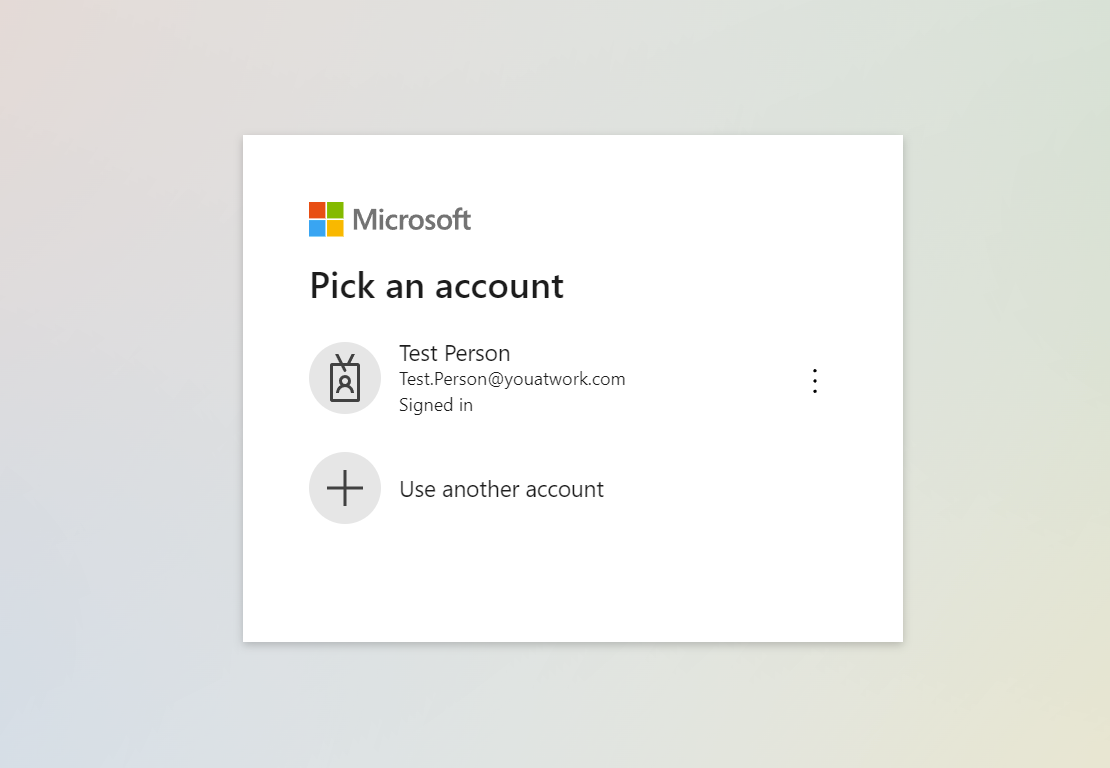
Task: Open the three-dot account options menu
Action: [815, 381]
